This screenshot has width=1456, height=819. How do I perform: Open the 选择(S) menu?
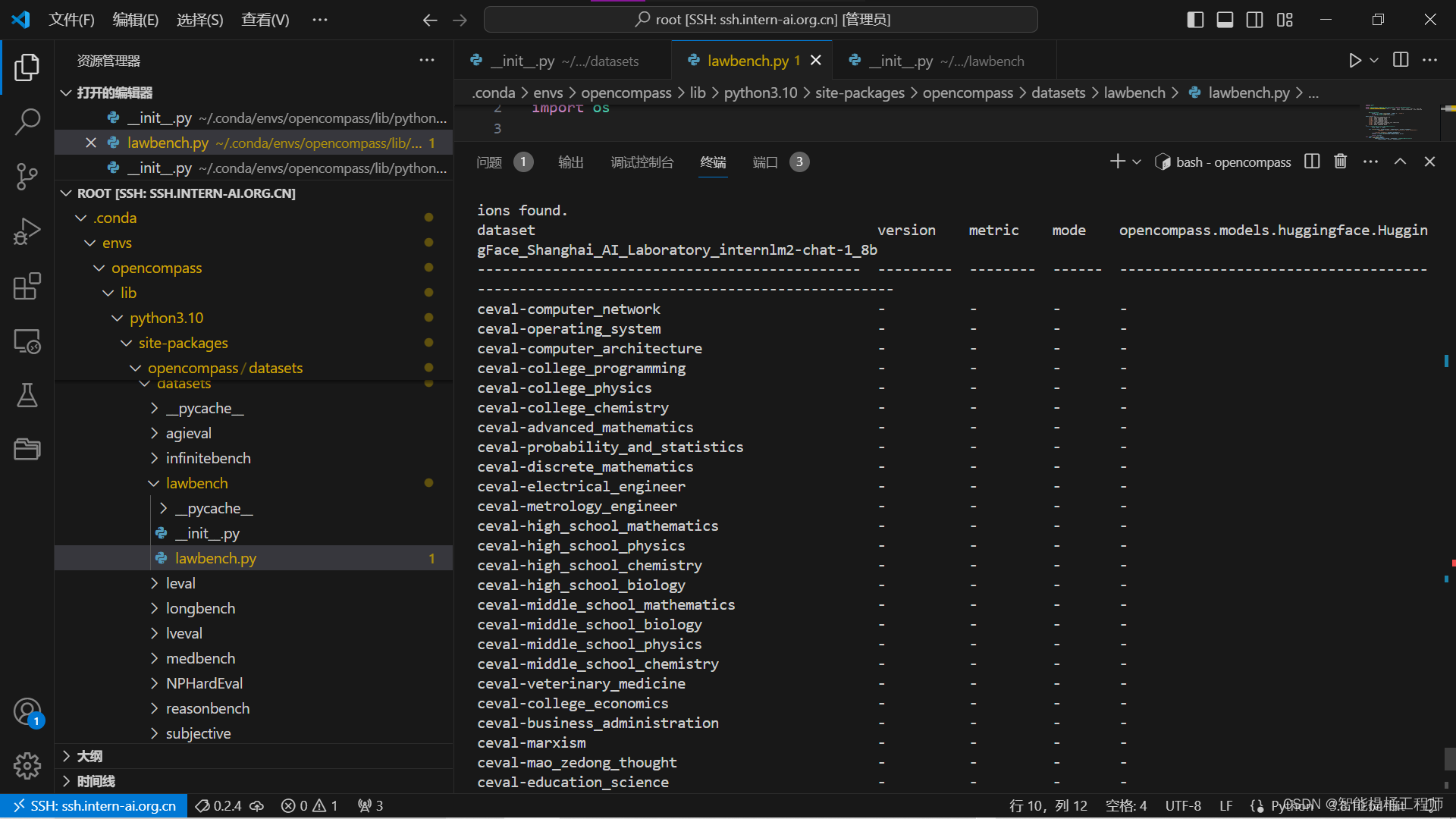[200, 20]
